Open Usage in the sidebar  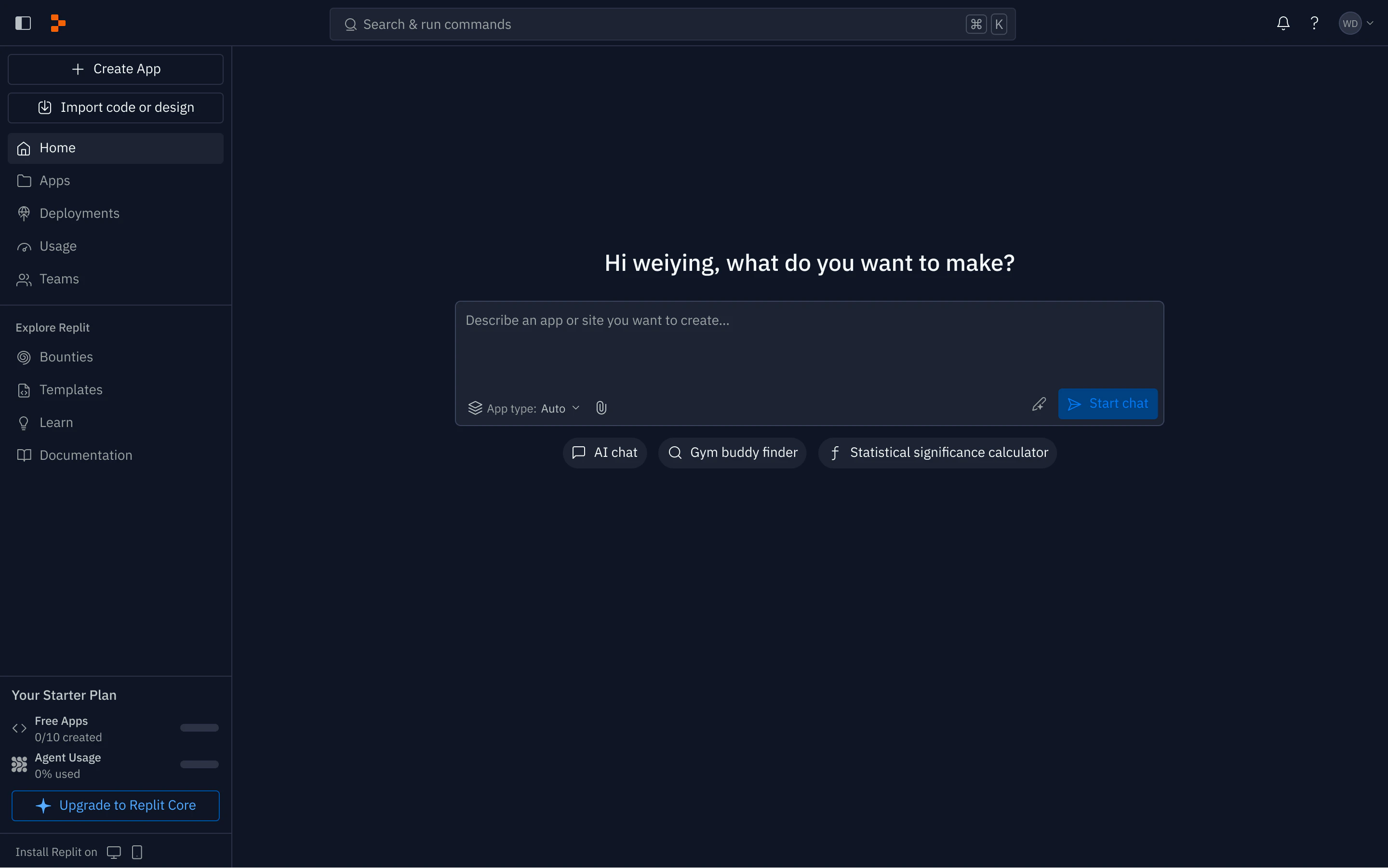pyautogui.click(x=115, y=246)
